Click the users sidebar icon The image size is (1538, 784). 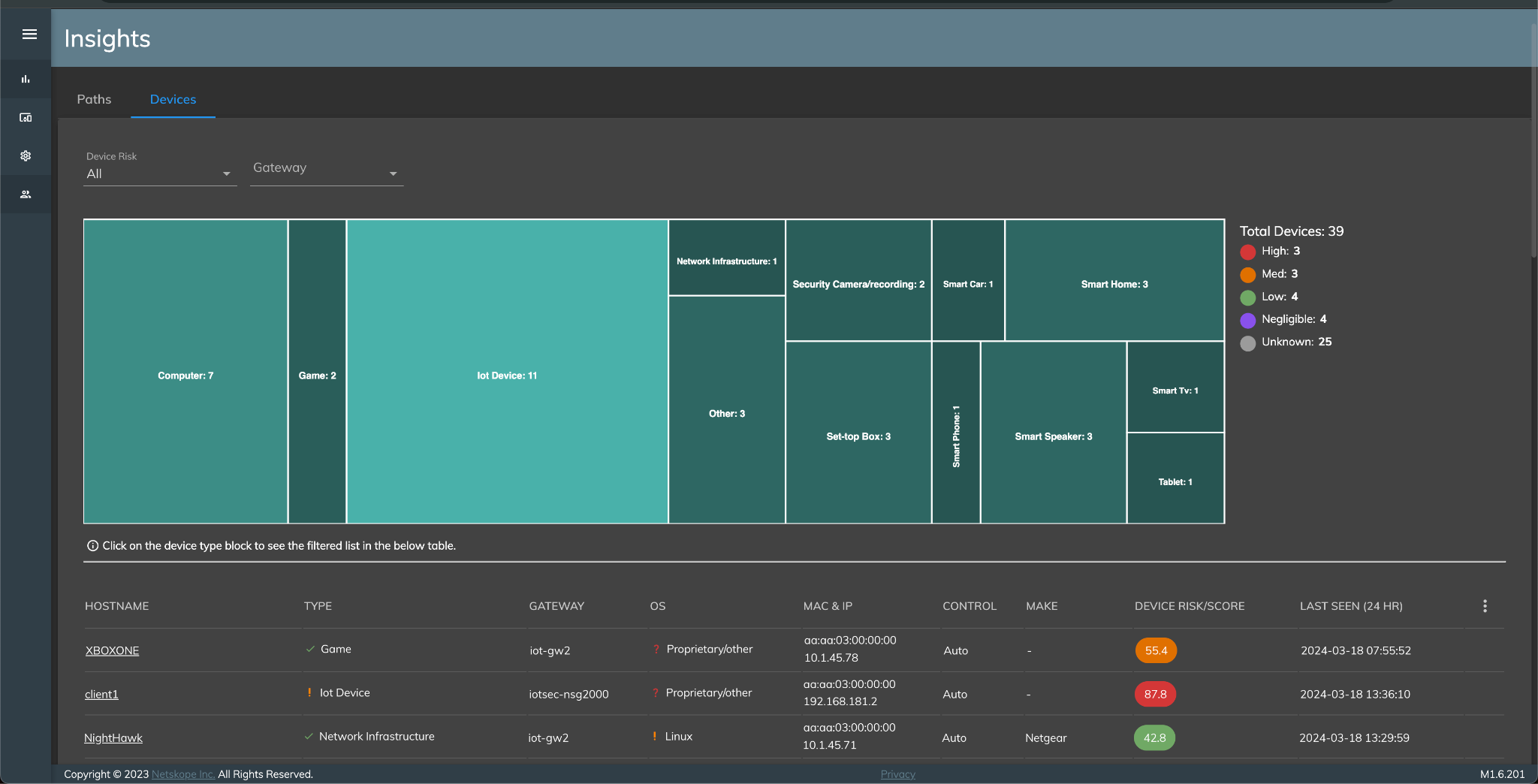tap(26, 194)
